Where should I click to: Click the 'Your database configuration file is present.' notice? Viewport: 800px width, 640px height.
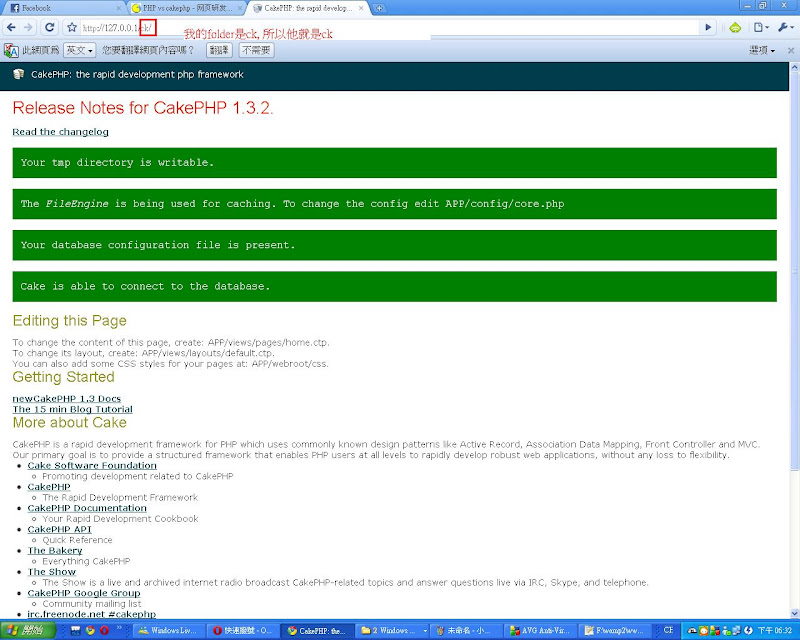[x=394, y=245]
